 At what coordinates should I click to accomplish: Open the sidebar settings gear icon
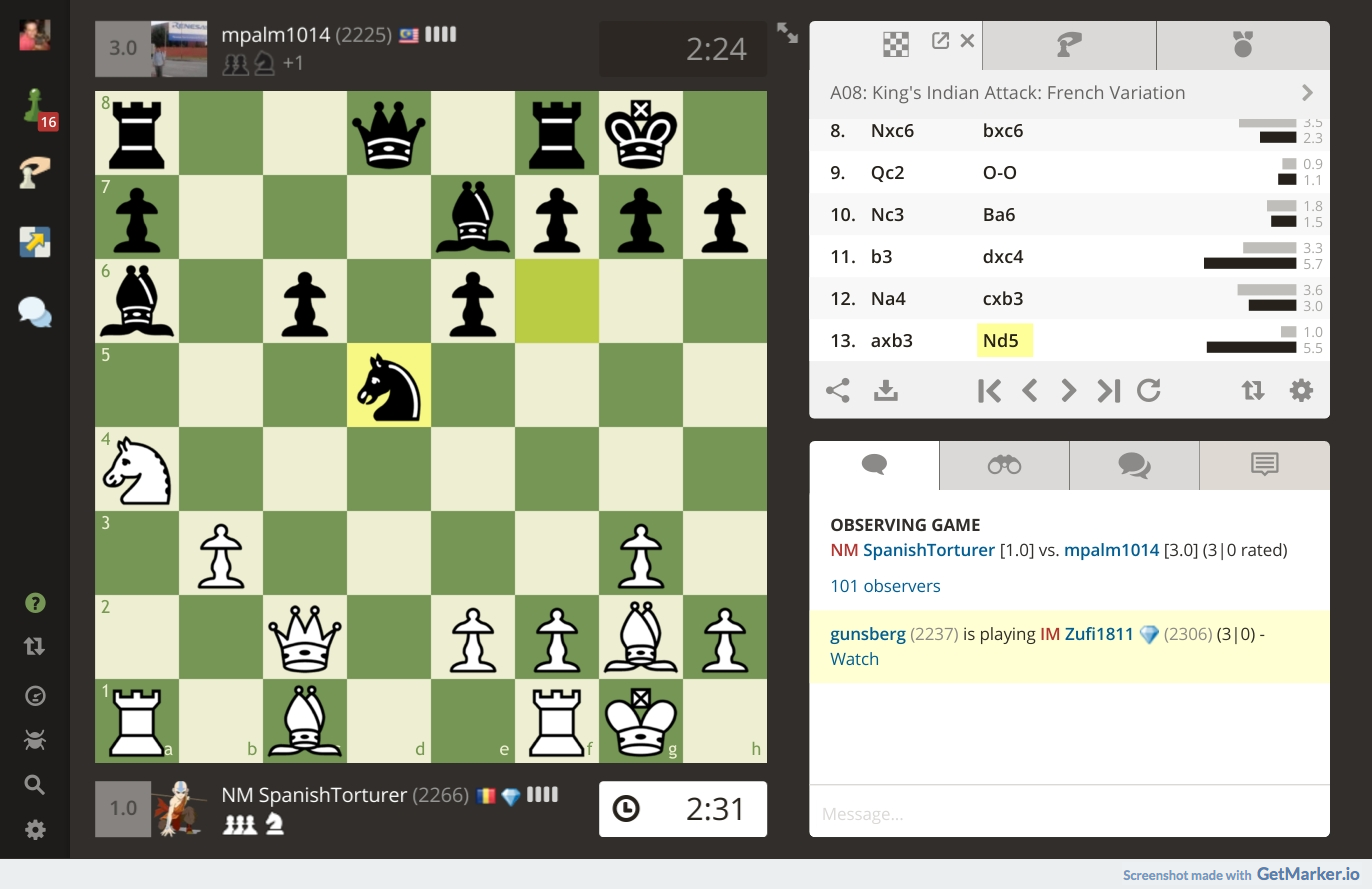point(35,830)
